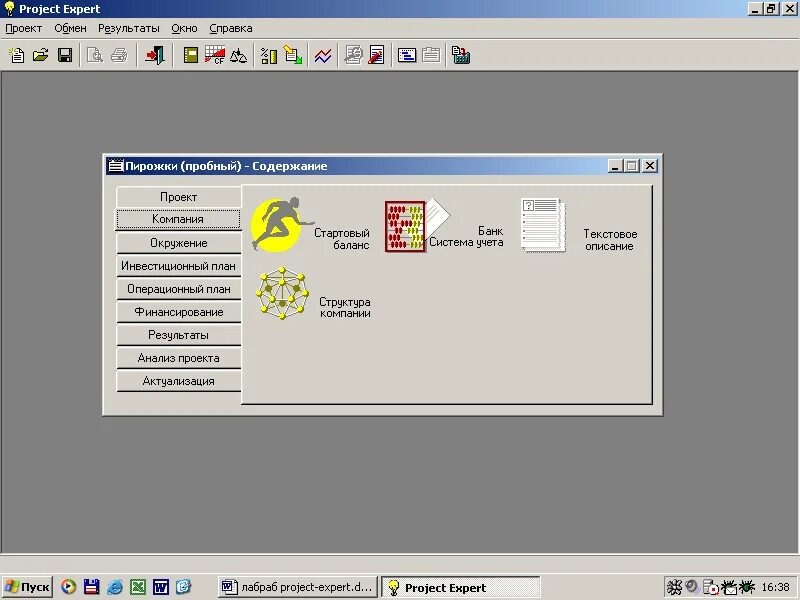
Task: Click the Система учета label
Action: [466, 242]
